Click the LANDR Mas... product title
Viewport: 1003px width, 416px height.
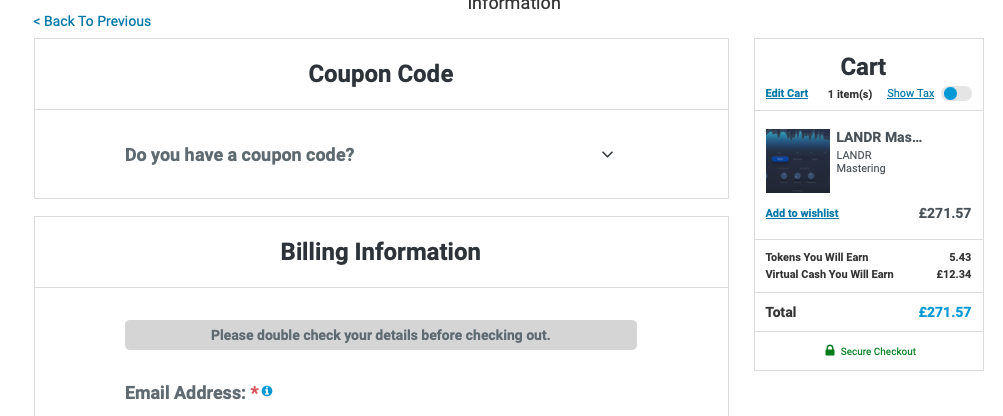coord(879,137)
